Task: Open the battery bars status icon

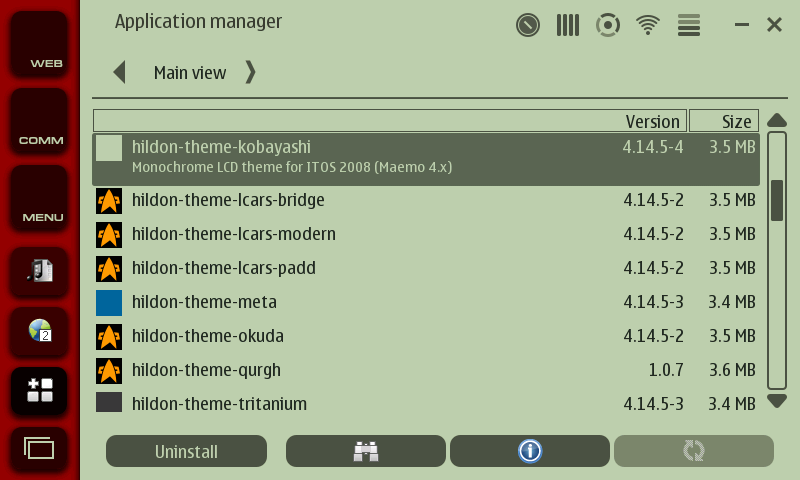Action: pyautogui.click(x=568, y=24)
